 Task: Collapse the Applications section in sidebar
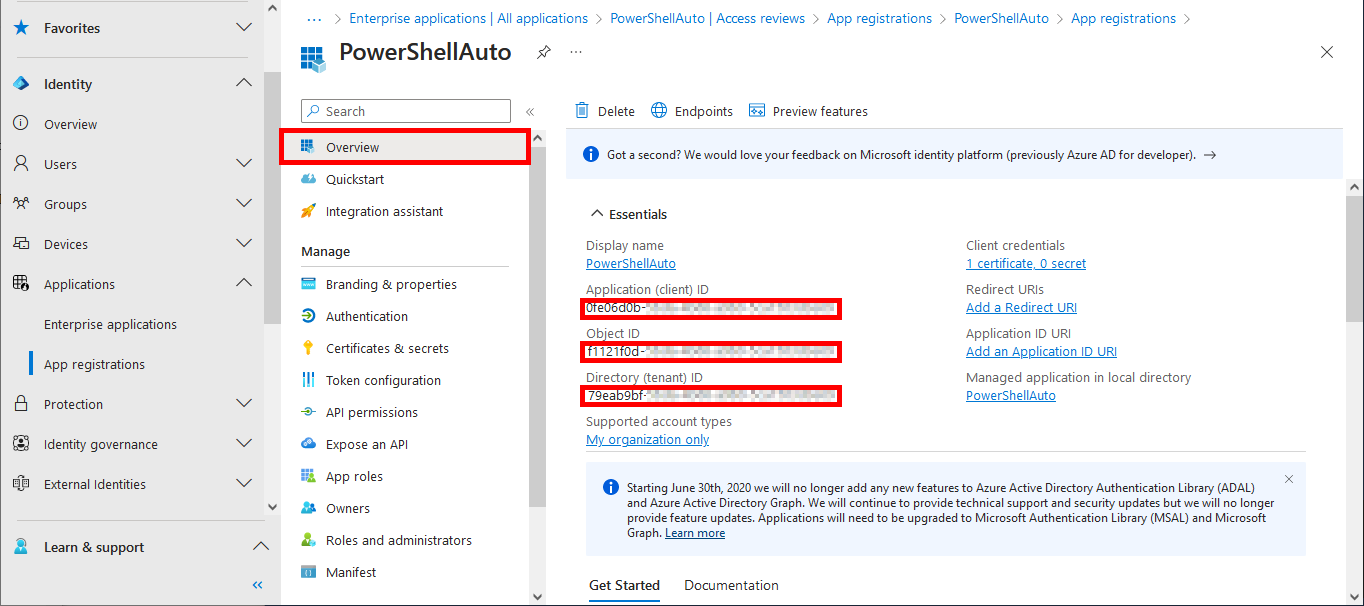pyautogui.click(x=243, y=283)
